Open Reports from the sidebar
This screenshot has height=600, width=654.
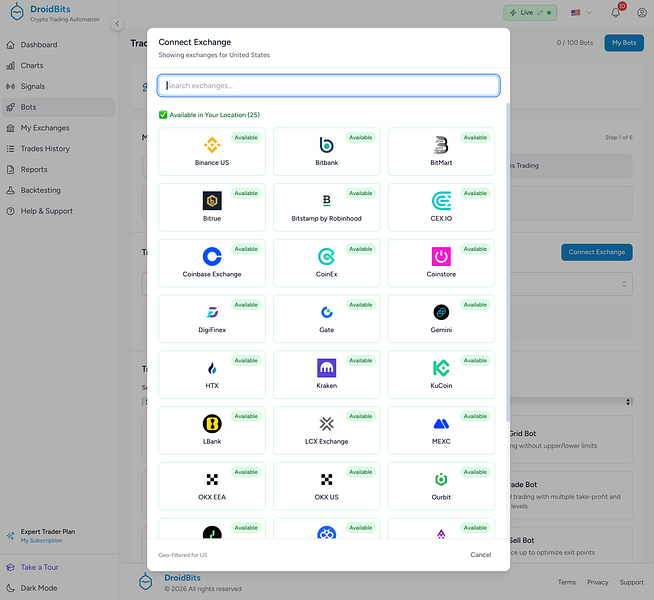tap(58, 170)
